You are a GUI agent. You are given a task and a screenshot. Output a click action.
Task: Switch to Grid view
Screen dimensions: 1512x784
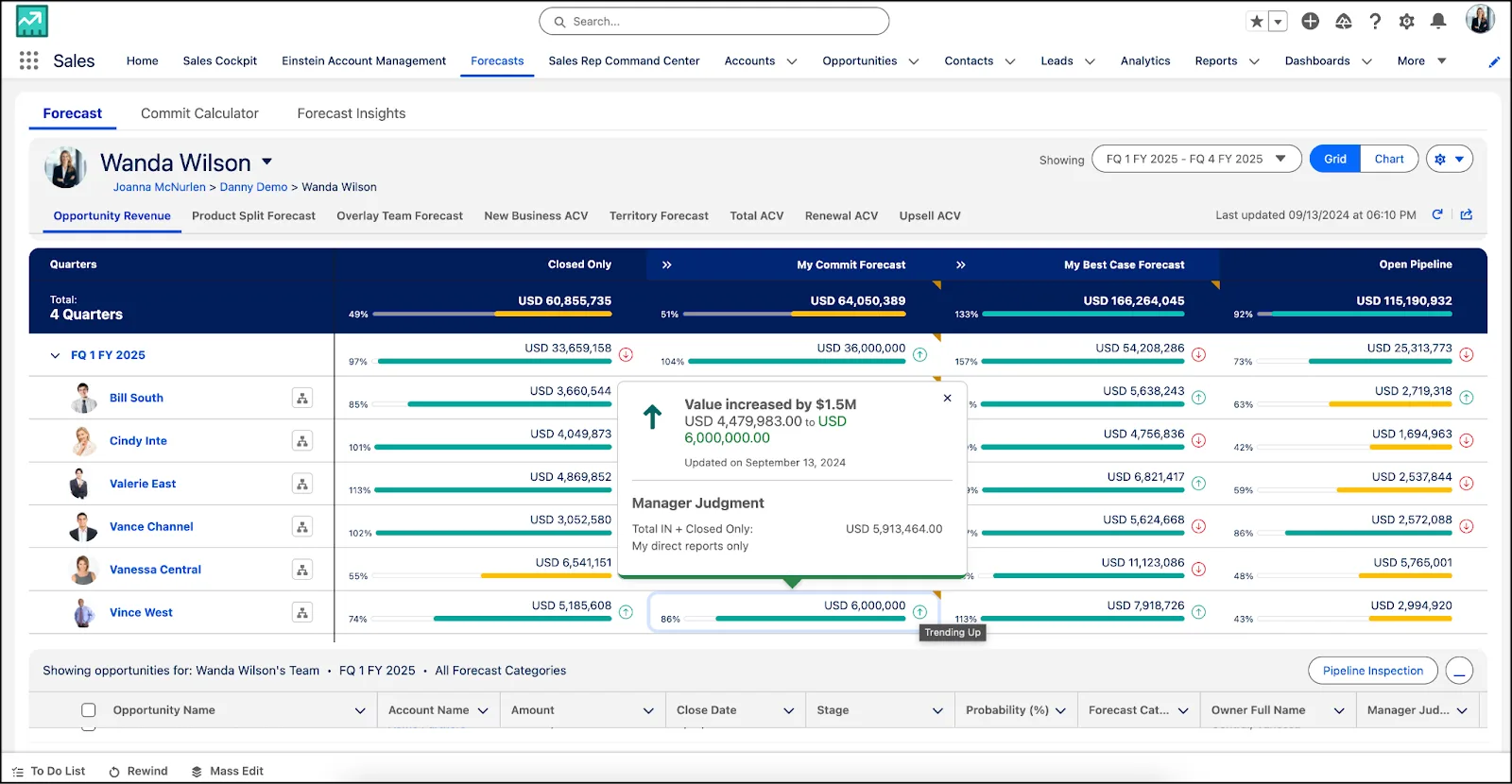(x=1335, y=159)
